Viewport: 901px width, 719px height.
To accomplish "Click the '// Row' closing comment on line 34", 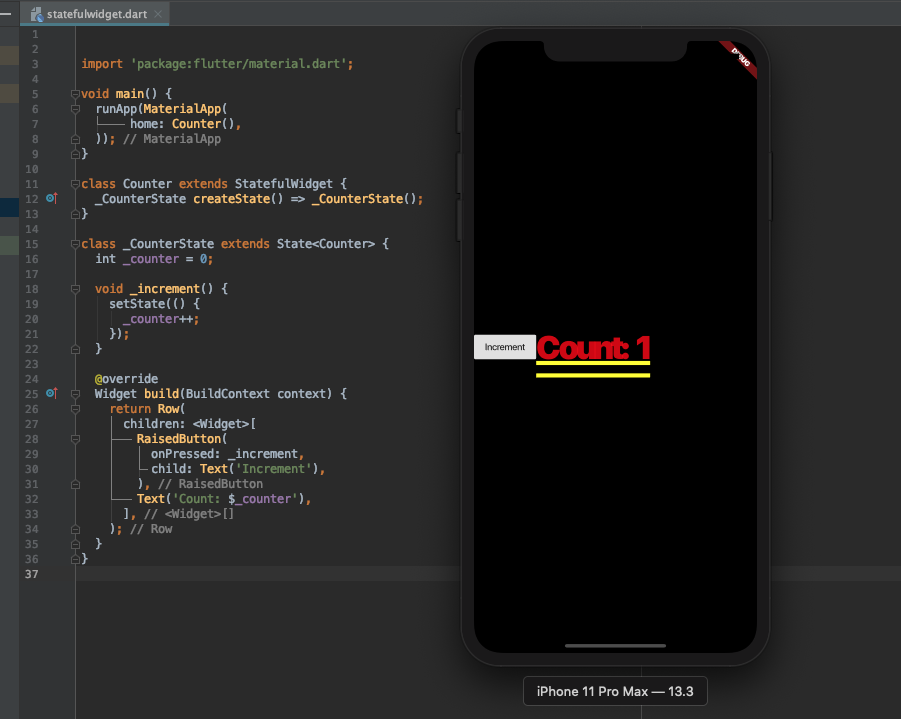I will (151, 529).
